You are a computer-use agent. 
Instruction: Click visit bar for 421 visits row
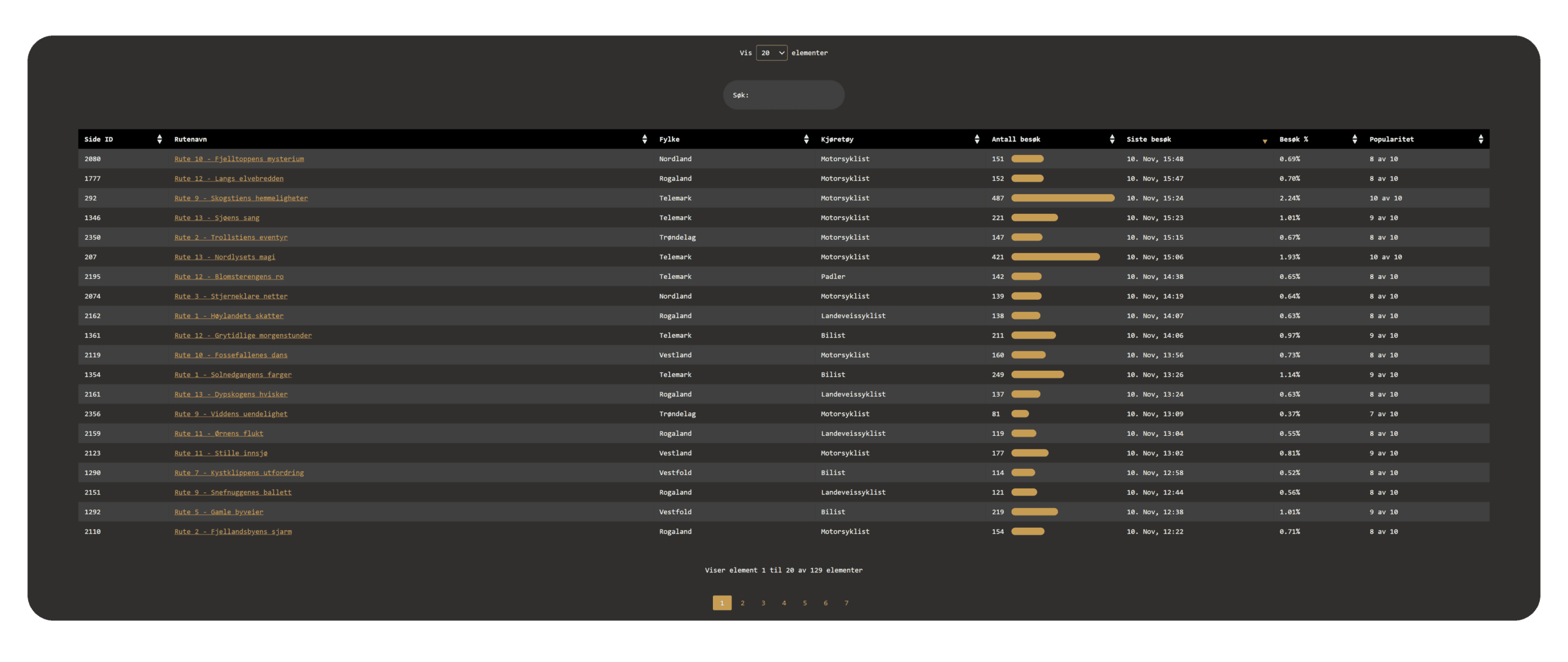(1055, 257)
